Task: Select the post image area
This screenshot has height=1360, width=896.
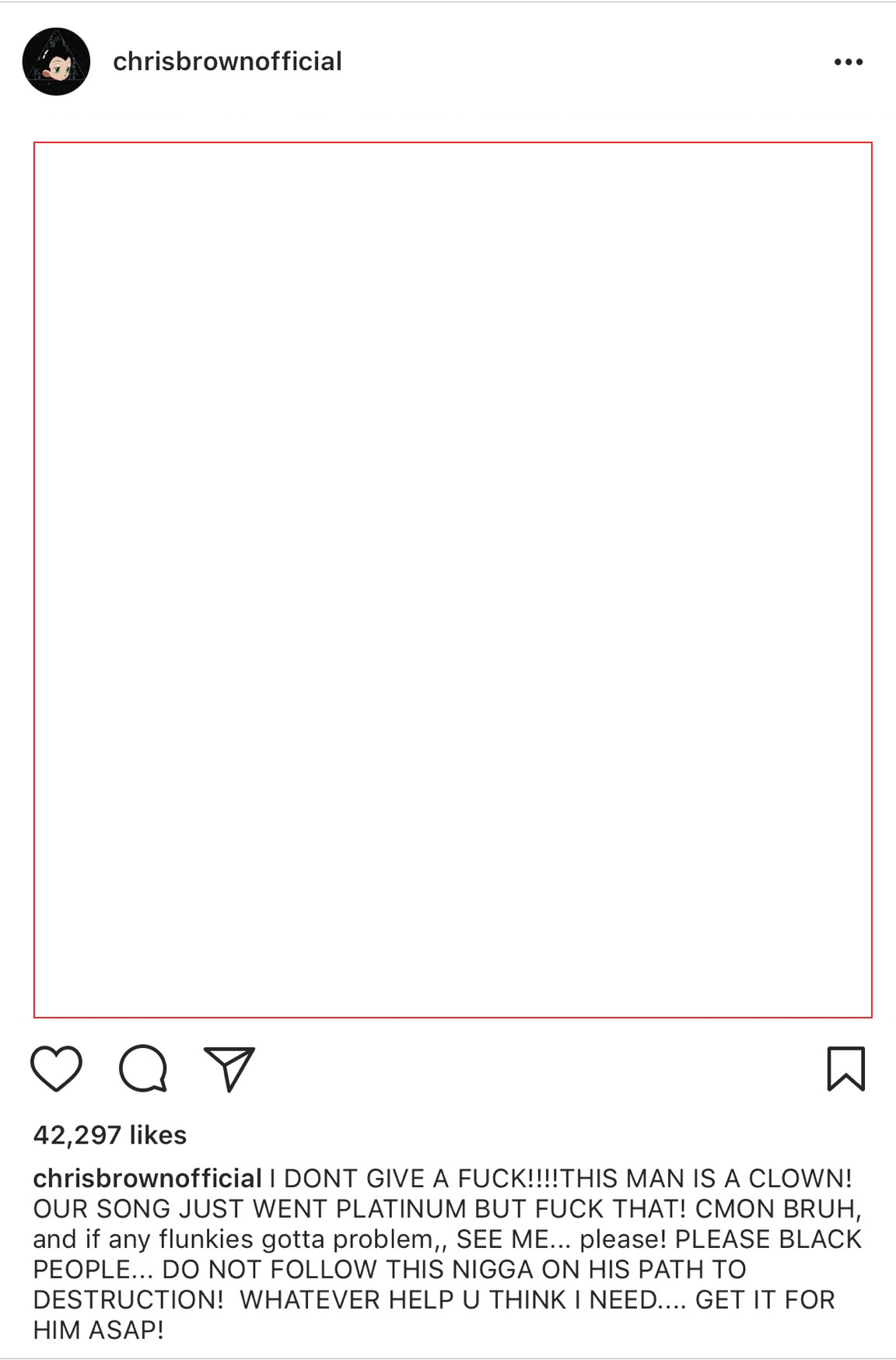Action: 453,580
